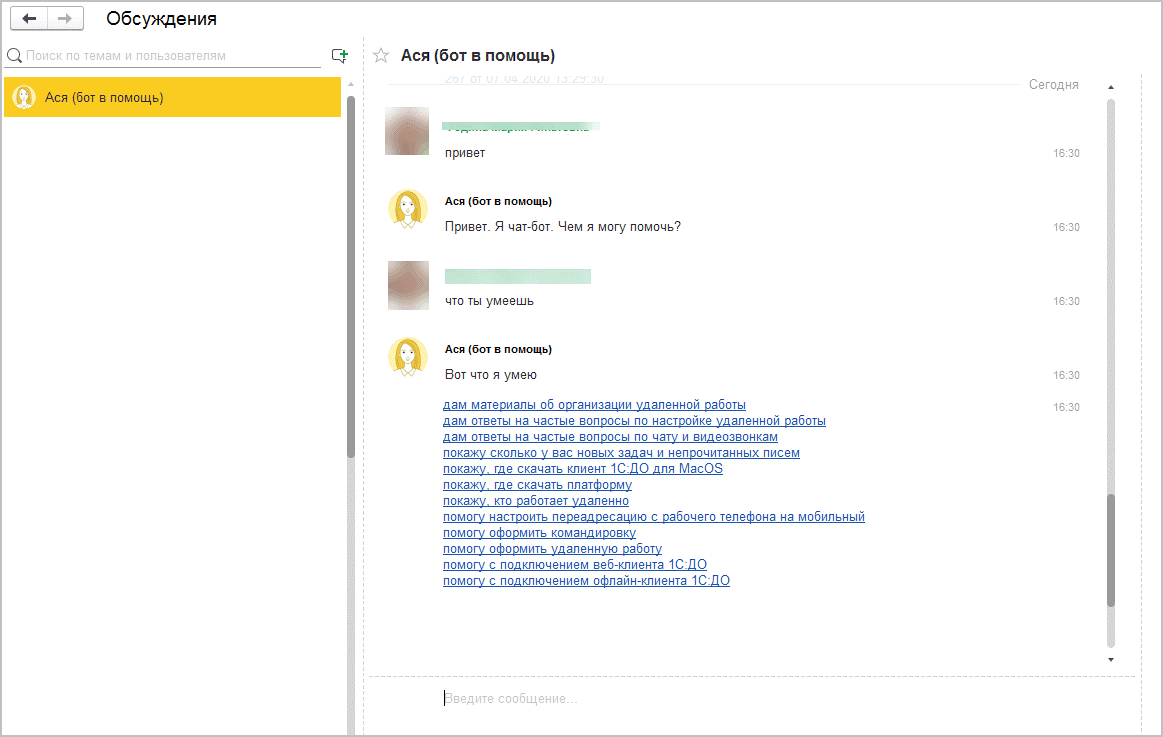Click the back navigation arrow
Image resolution: width=1163 pixels, height=737 pixels.
click(x=29, y=19)
